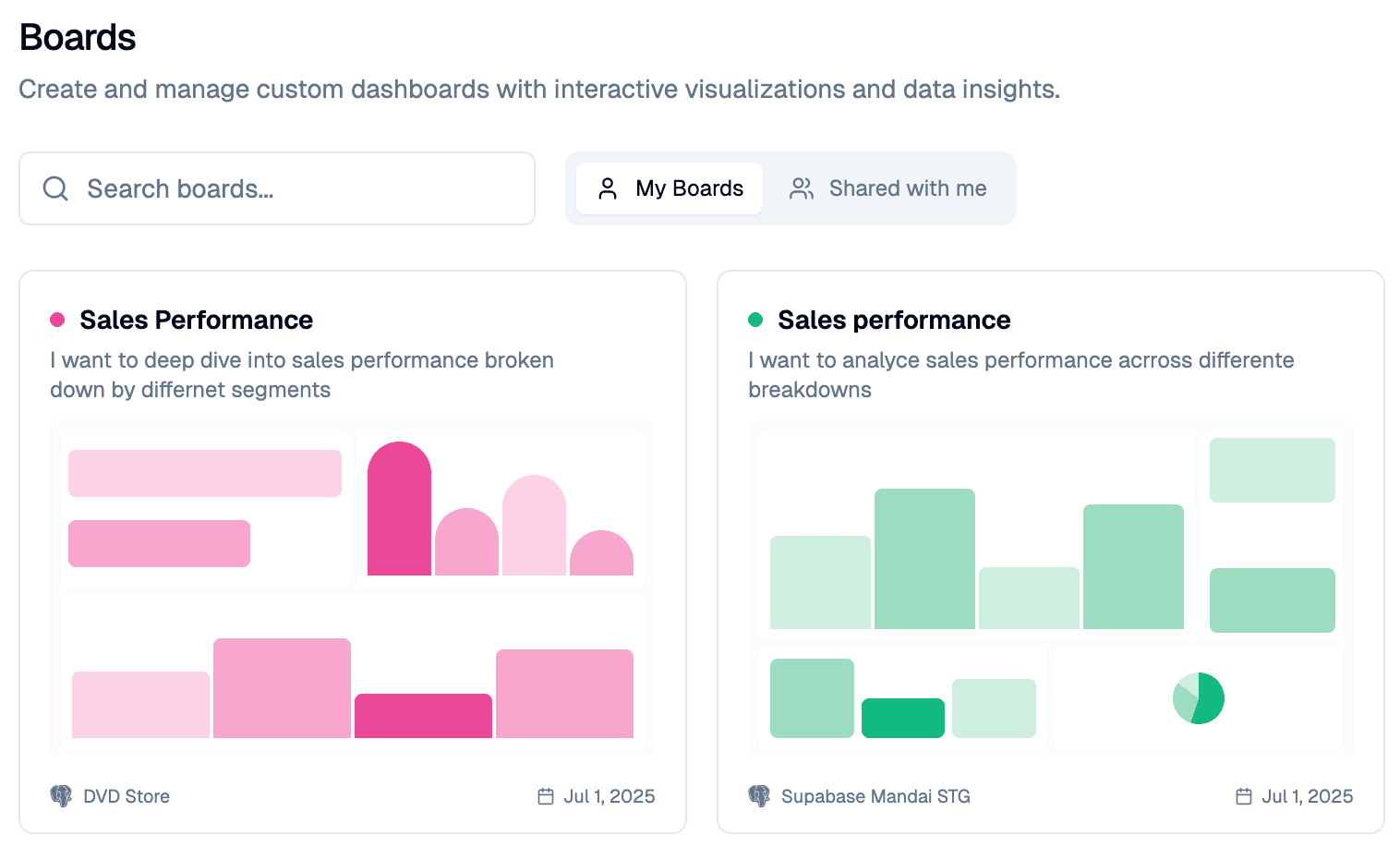Click the calendar icon on the DVD Store board card
The width and height of the screenshot is (1400, 848).
coord(546,796)
